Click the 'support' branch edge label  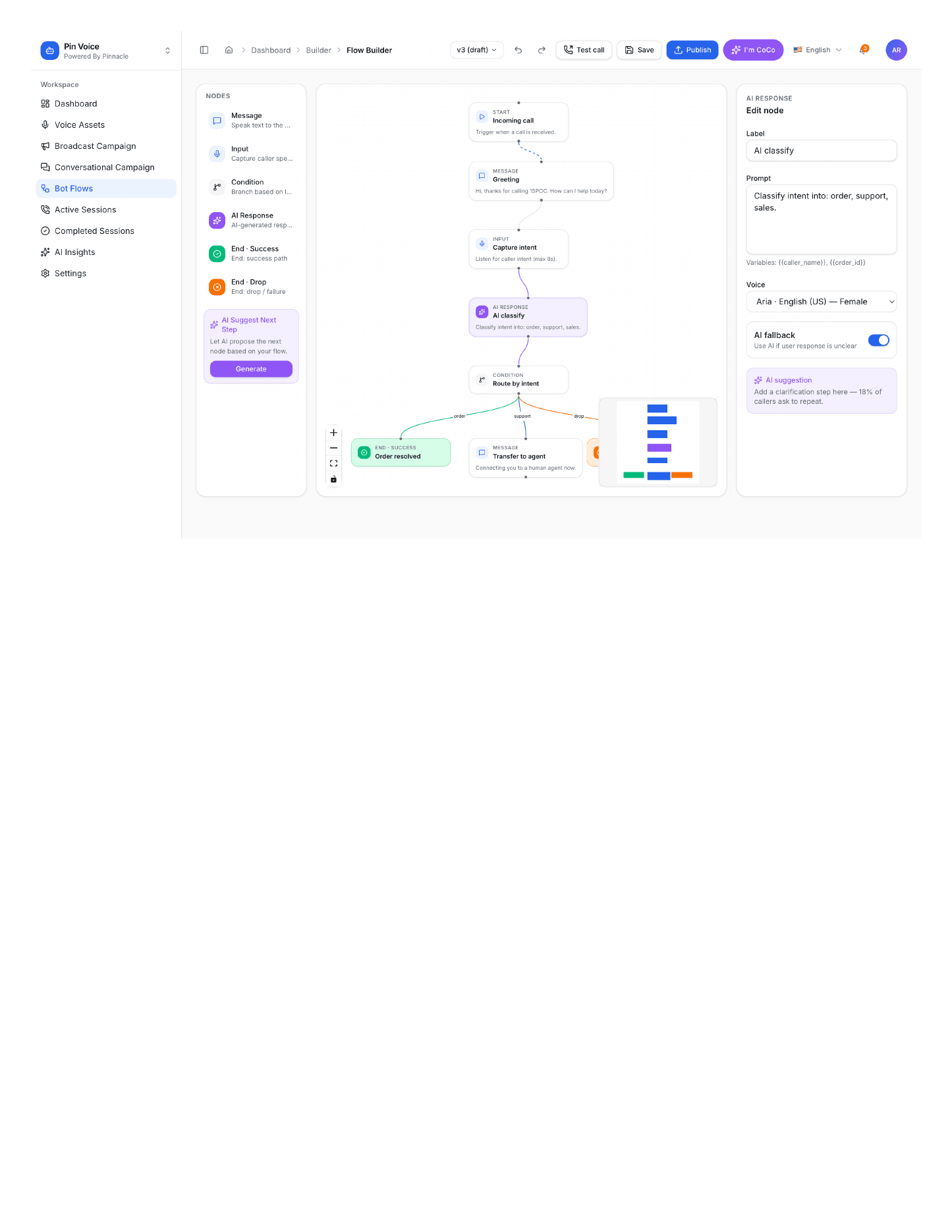(x=522, y=416)
